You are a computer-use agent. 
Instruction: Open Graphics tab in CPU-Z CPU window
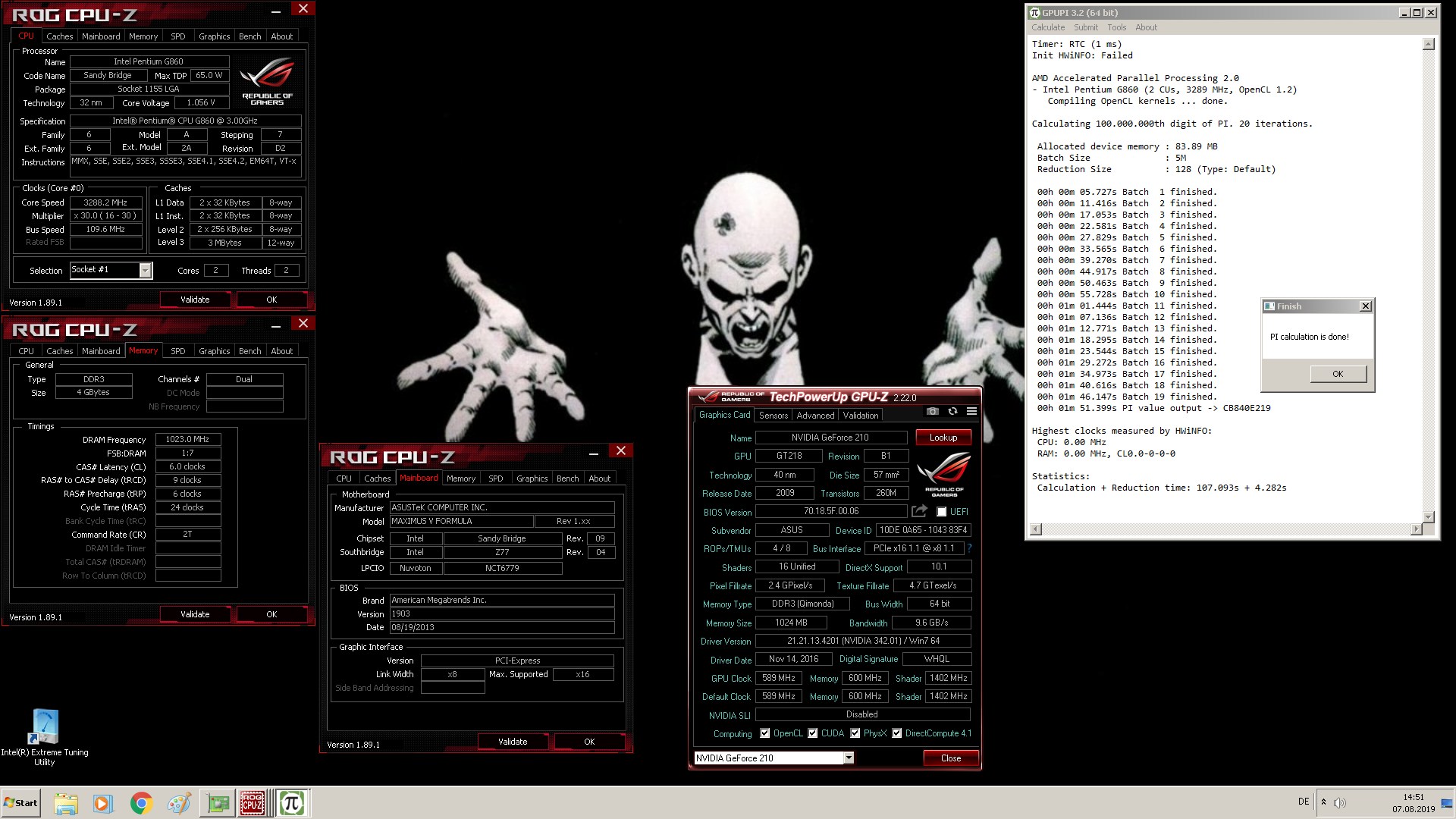(214, 36)
